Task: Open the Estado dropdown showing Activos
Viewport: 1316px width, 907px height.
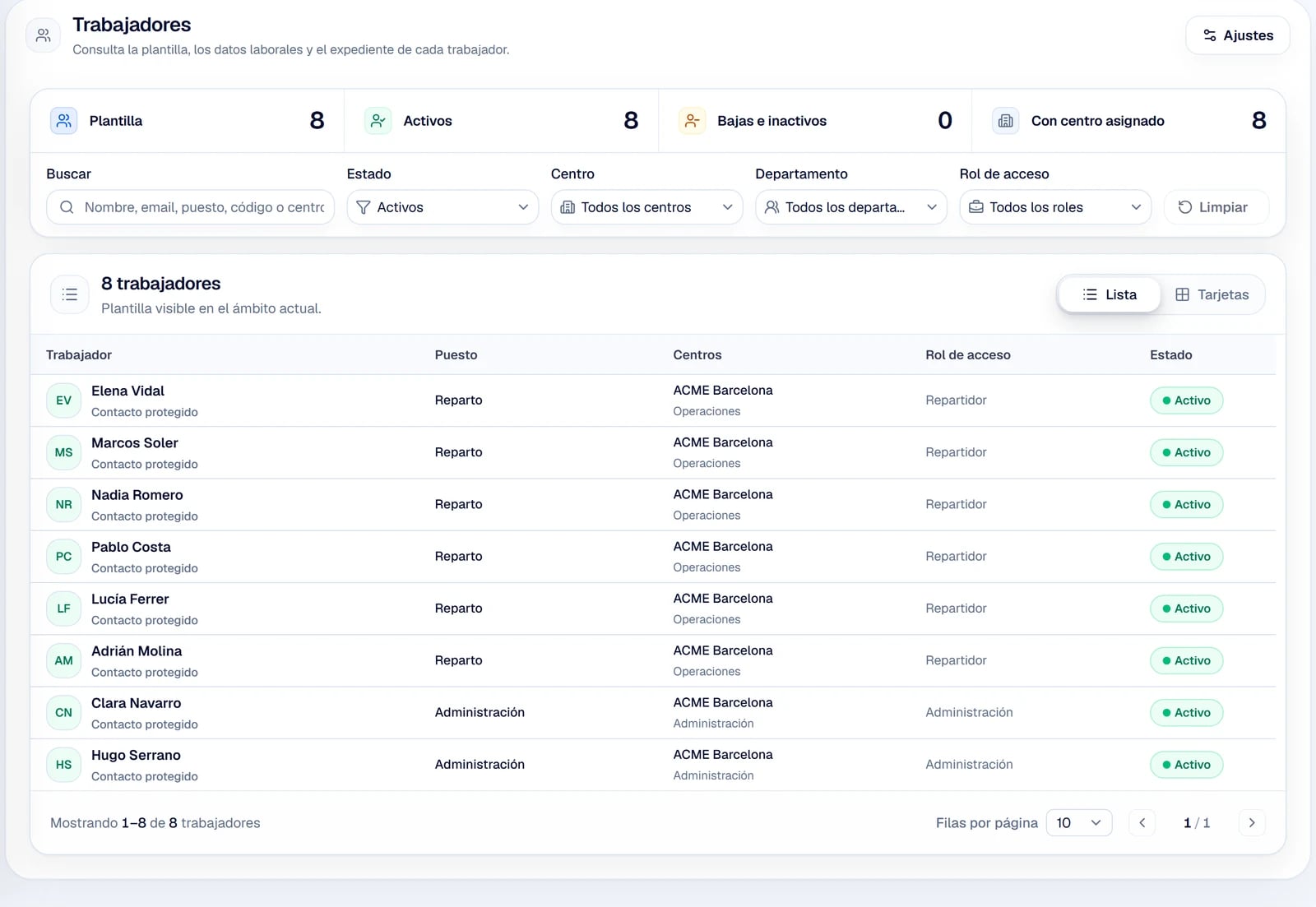Action: coord(443,207)
